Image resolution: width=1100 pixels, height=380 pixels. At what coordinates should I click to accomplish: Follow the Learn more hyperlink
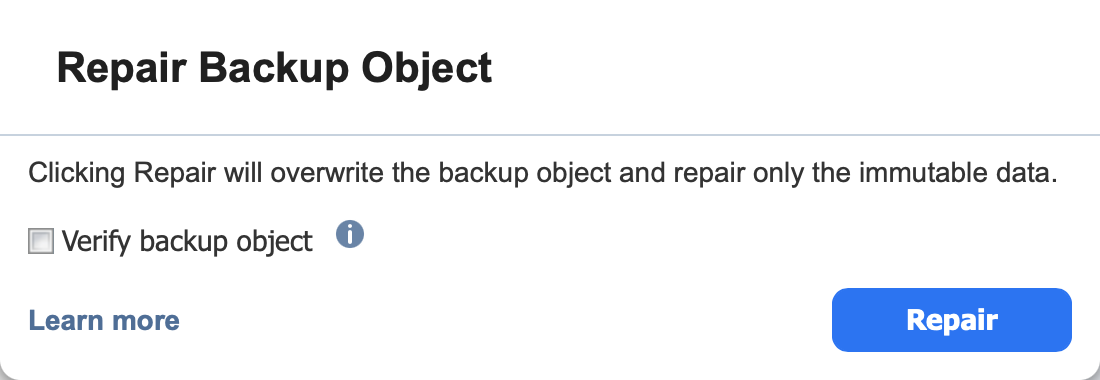104,320
